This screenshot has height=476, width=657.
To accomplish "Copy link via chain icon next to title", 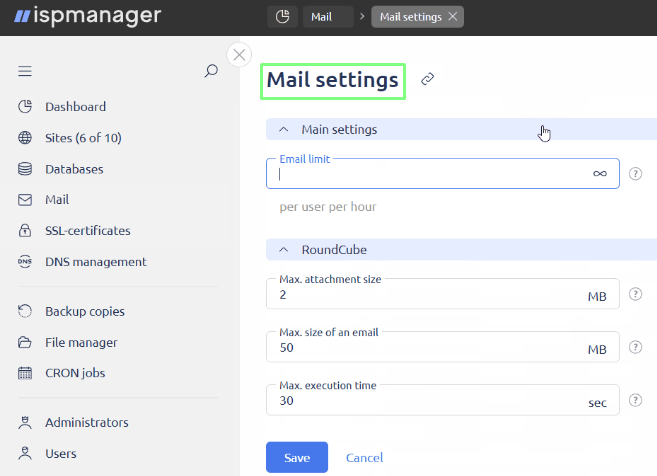I will point(427,79).
